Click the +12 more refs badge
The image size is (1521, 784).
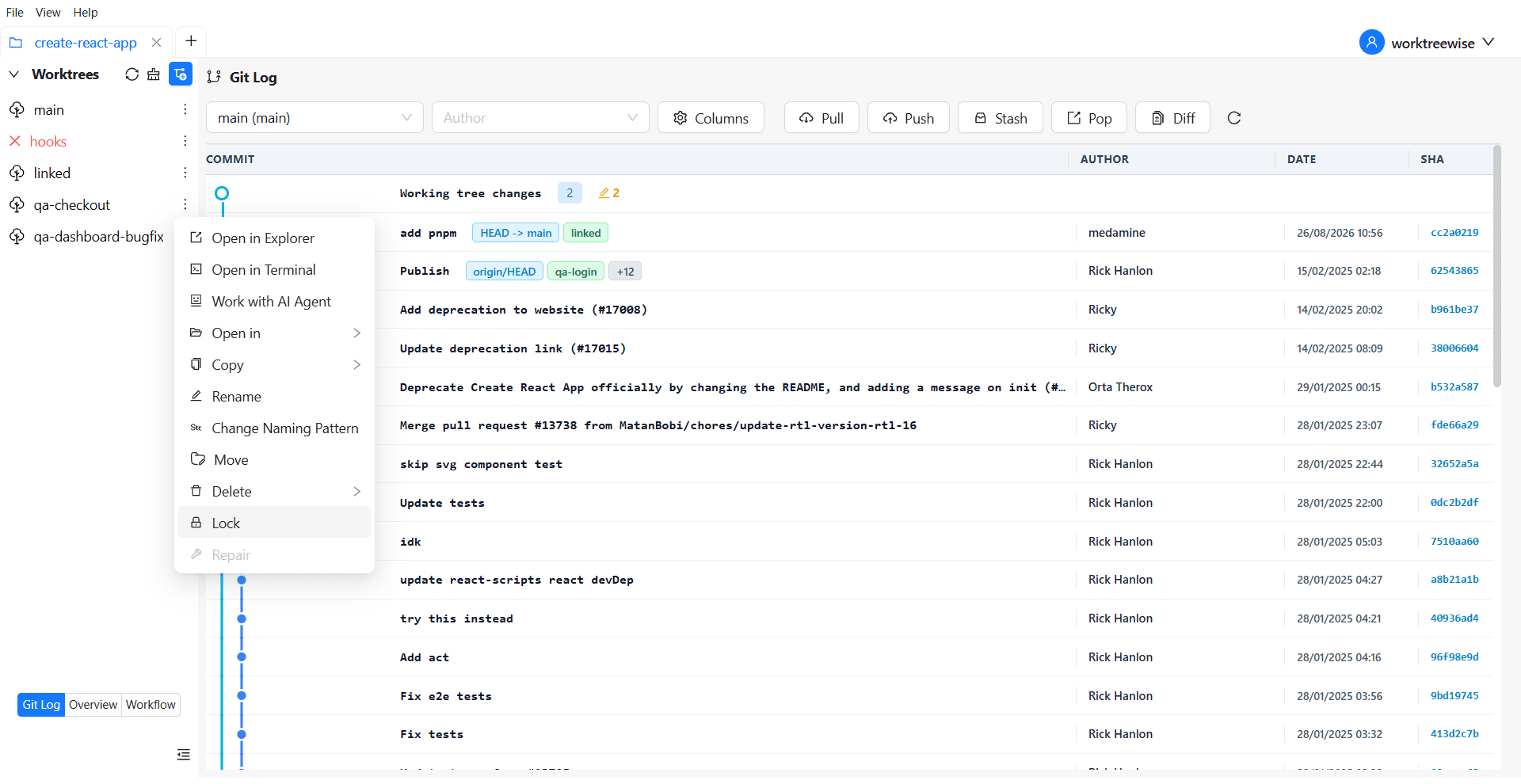(x=625, y=272)
